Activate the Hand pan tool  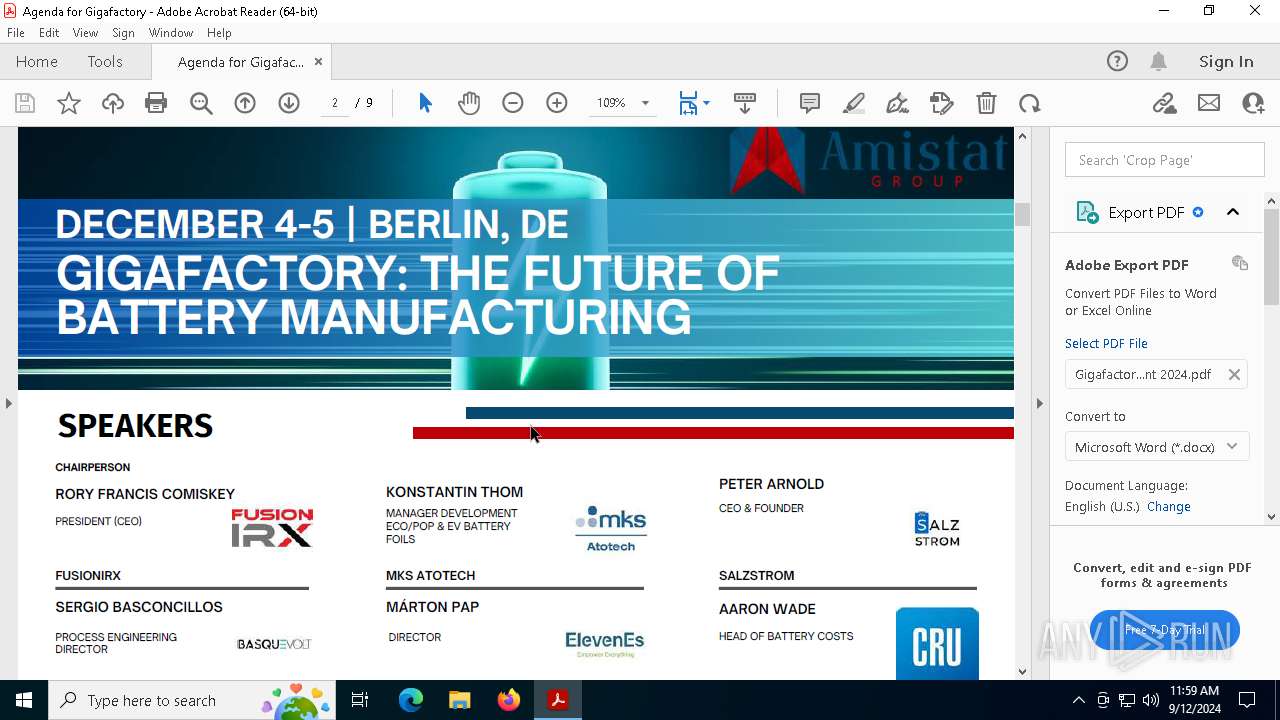(469, 103)
